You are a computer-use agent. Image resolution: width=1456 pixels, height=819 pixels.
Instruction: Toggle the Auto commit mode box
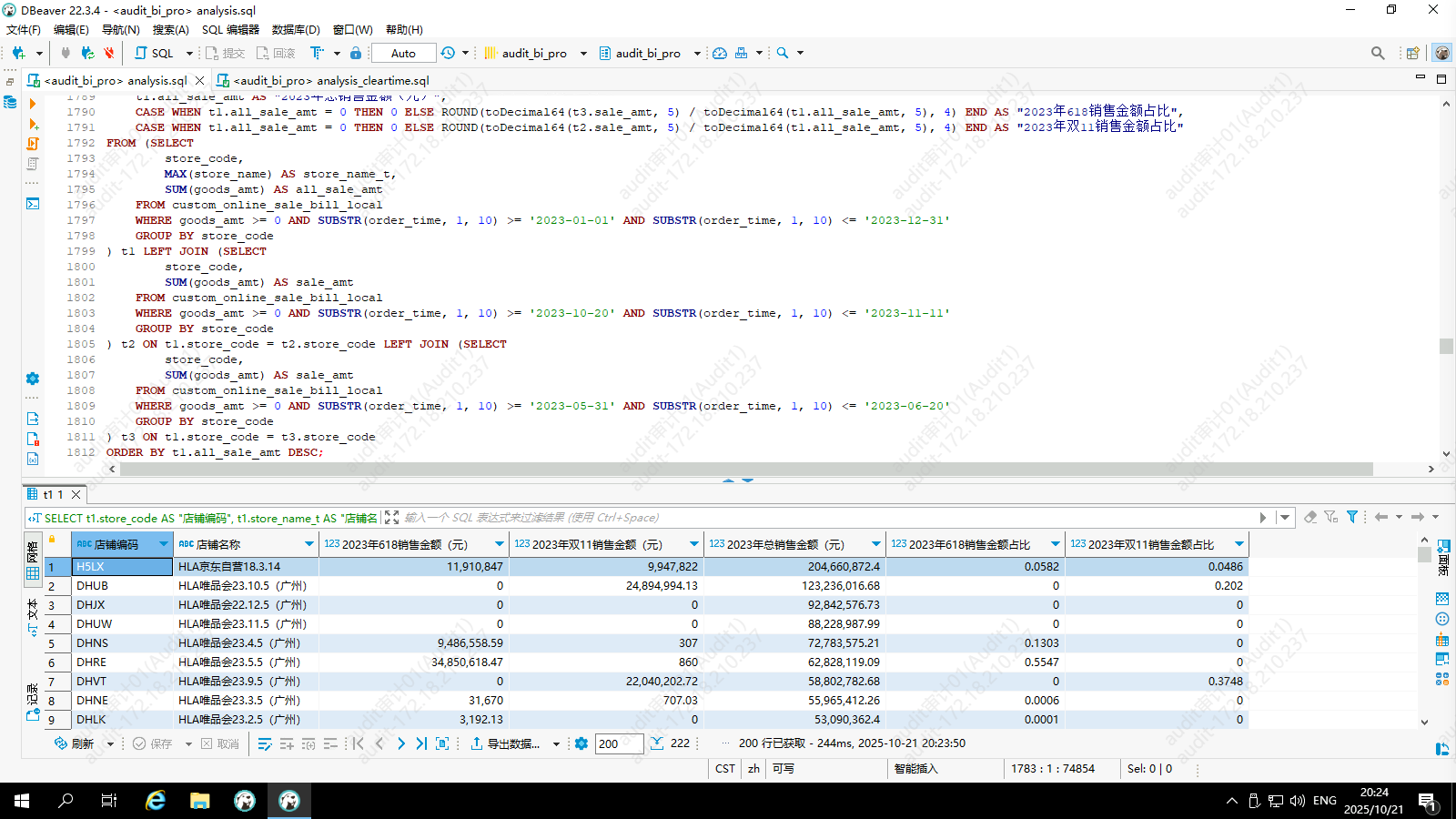[403, 53]
